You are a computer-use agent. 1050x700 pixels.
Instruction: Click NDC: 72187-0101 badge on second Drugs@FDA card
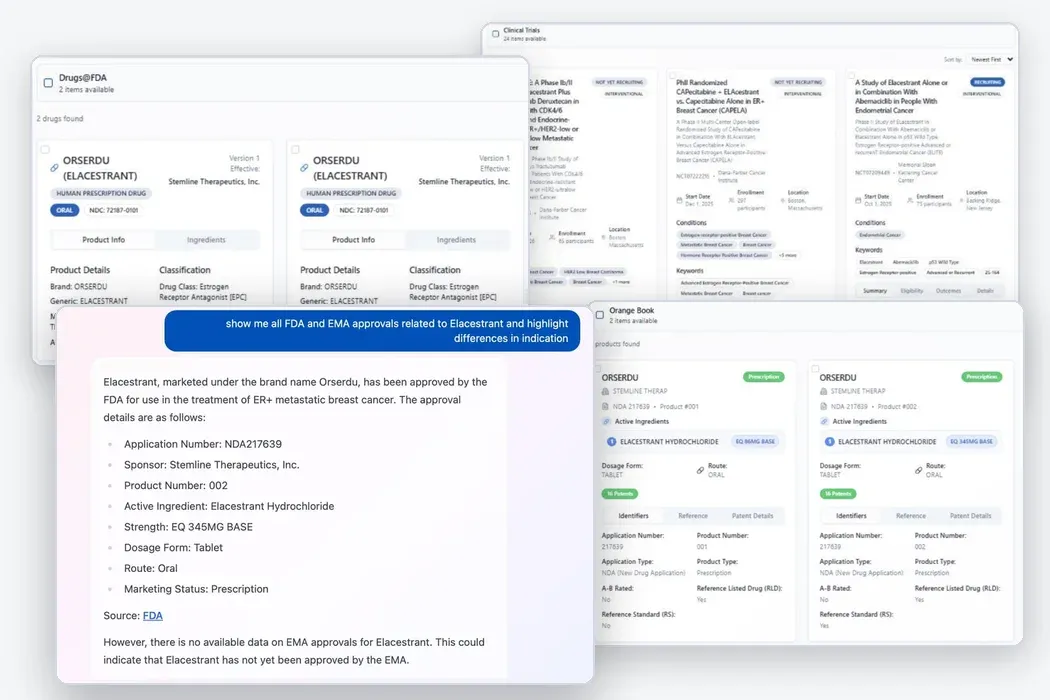[364, 210]
